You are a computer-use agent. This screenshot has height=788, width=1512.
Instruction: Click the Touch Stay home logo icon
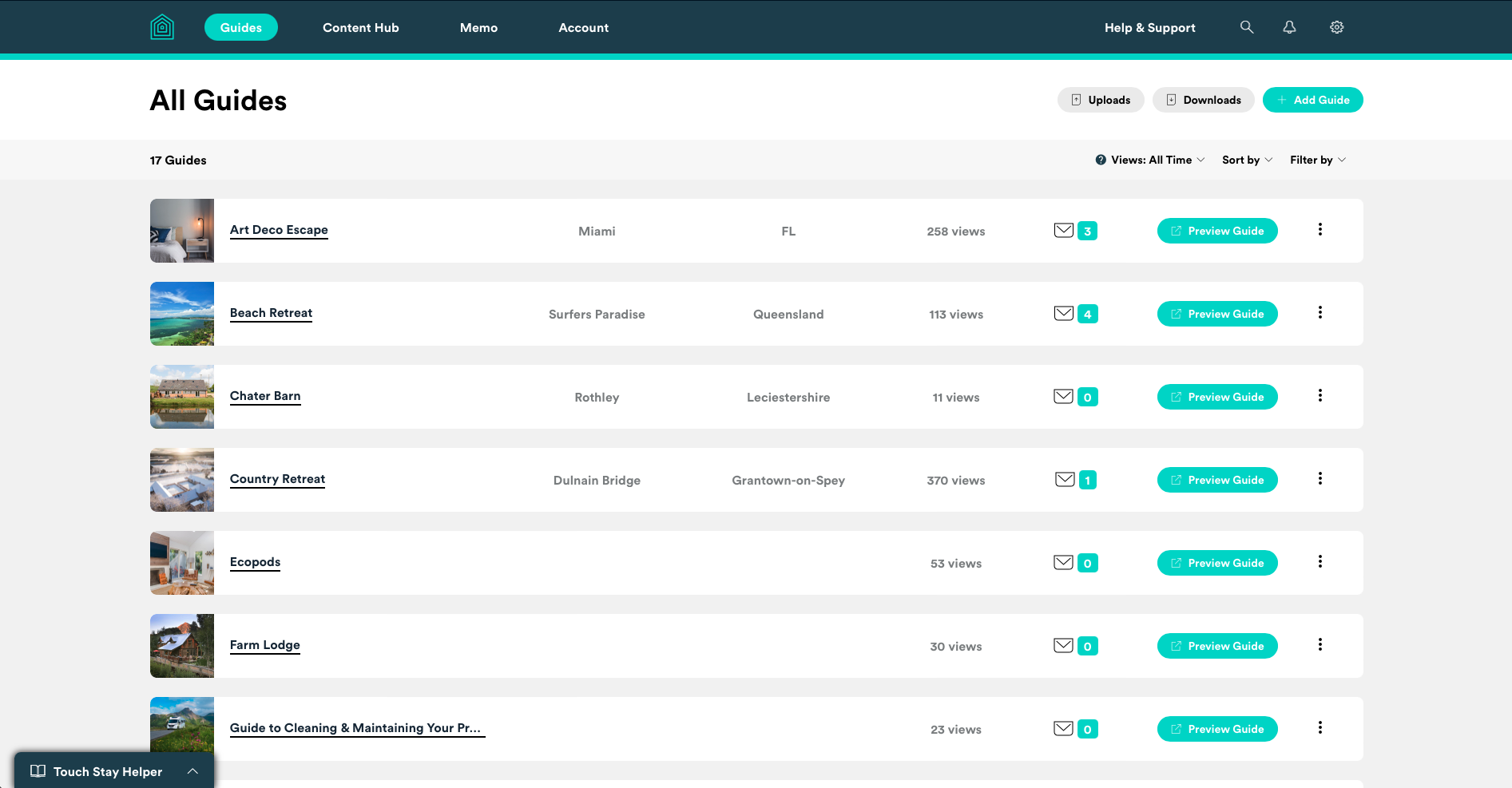pos(162,27)
